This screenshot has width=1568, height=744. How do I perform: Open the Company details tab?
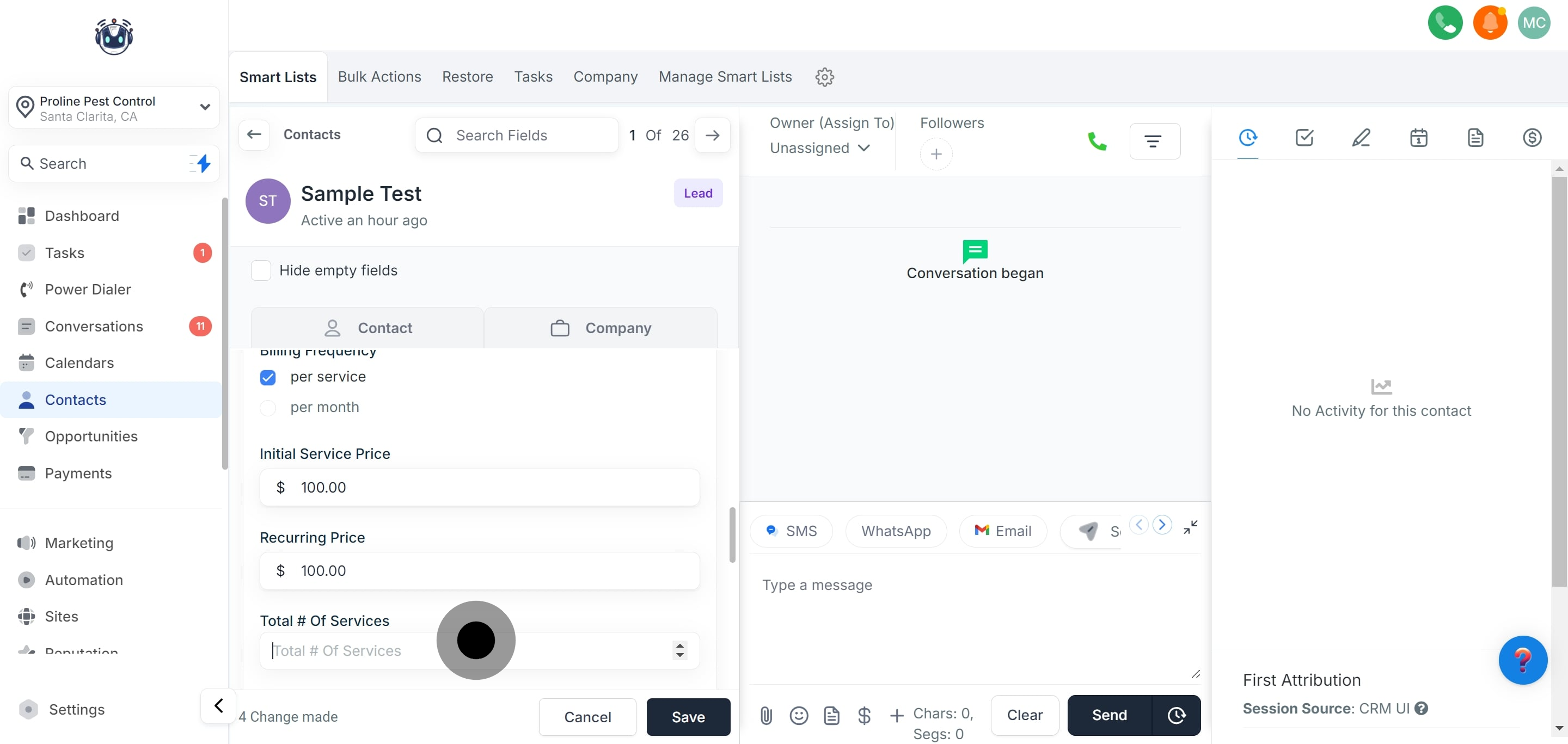[x=600, y=328]
